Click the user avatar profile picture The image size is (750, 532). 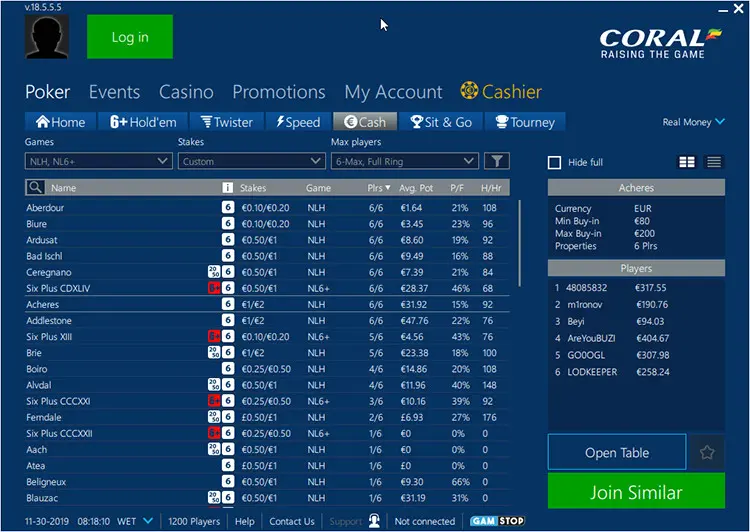[48, 37]
